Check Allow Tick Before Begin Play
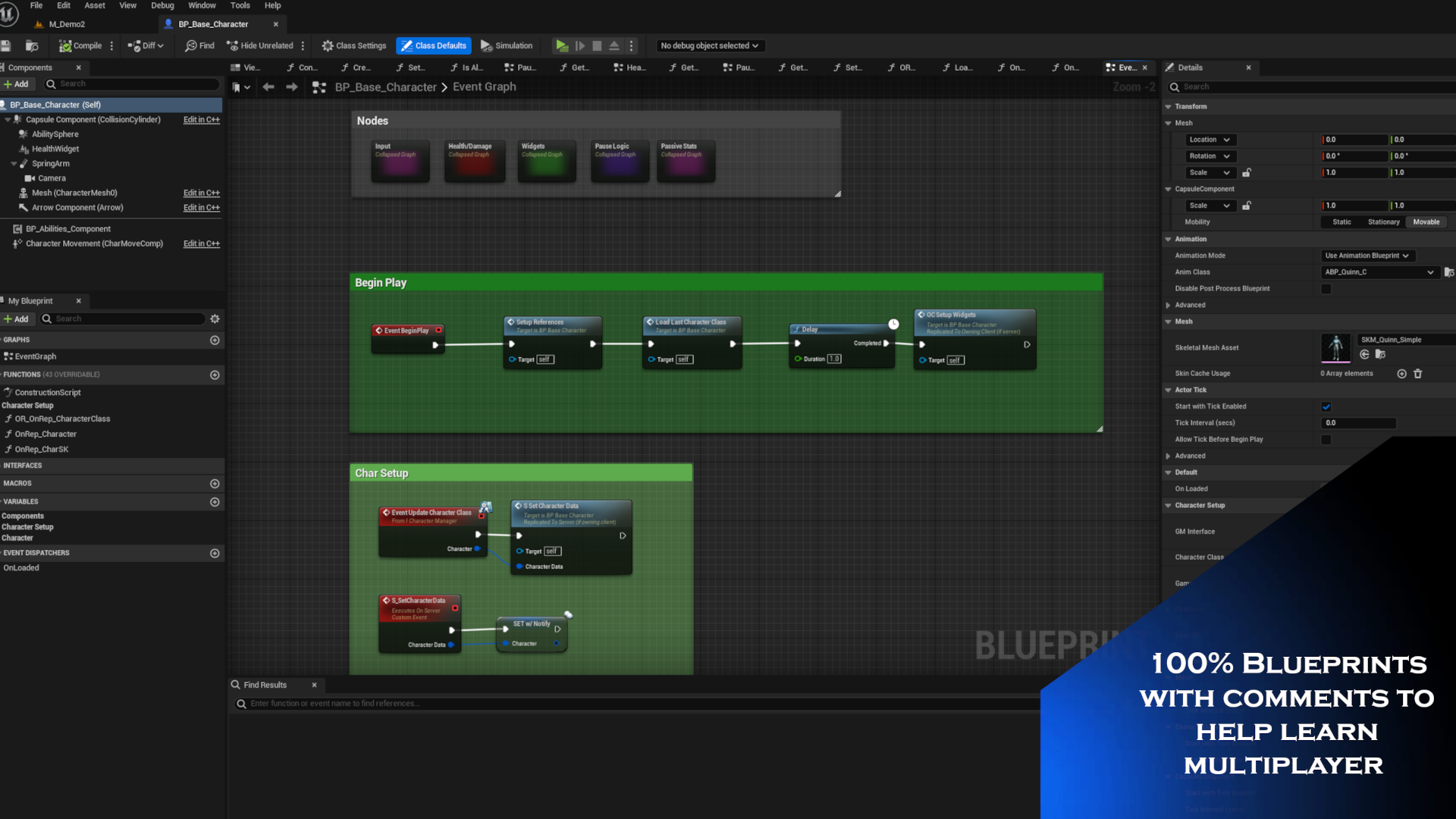Image resolution: width=1456 pixels, height=819 pixels. point(1326,439)
